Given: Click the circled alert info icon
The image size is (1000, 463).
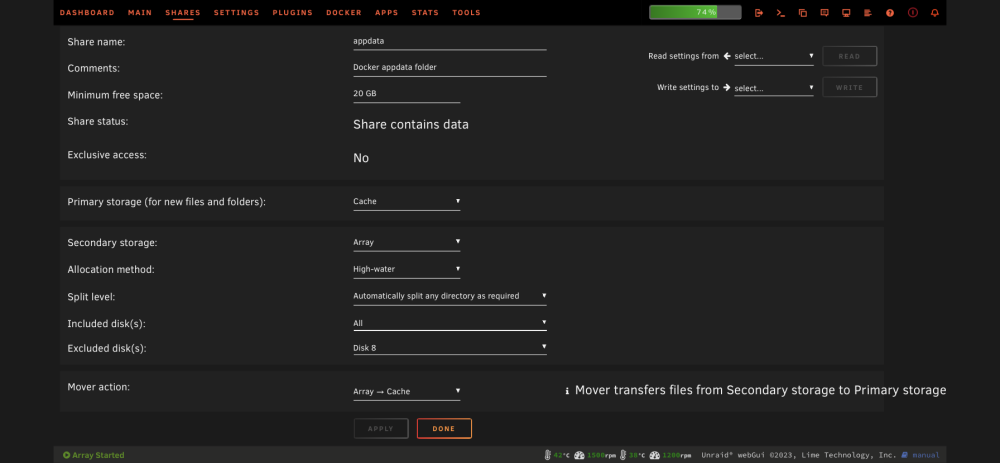Looking at the screenshot, I should click(913, 13).
